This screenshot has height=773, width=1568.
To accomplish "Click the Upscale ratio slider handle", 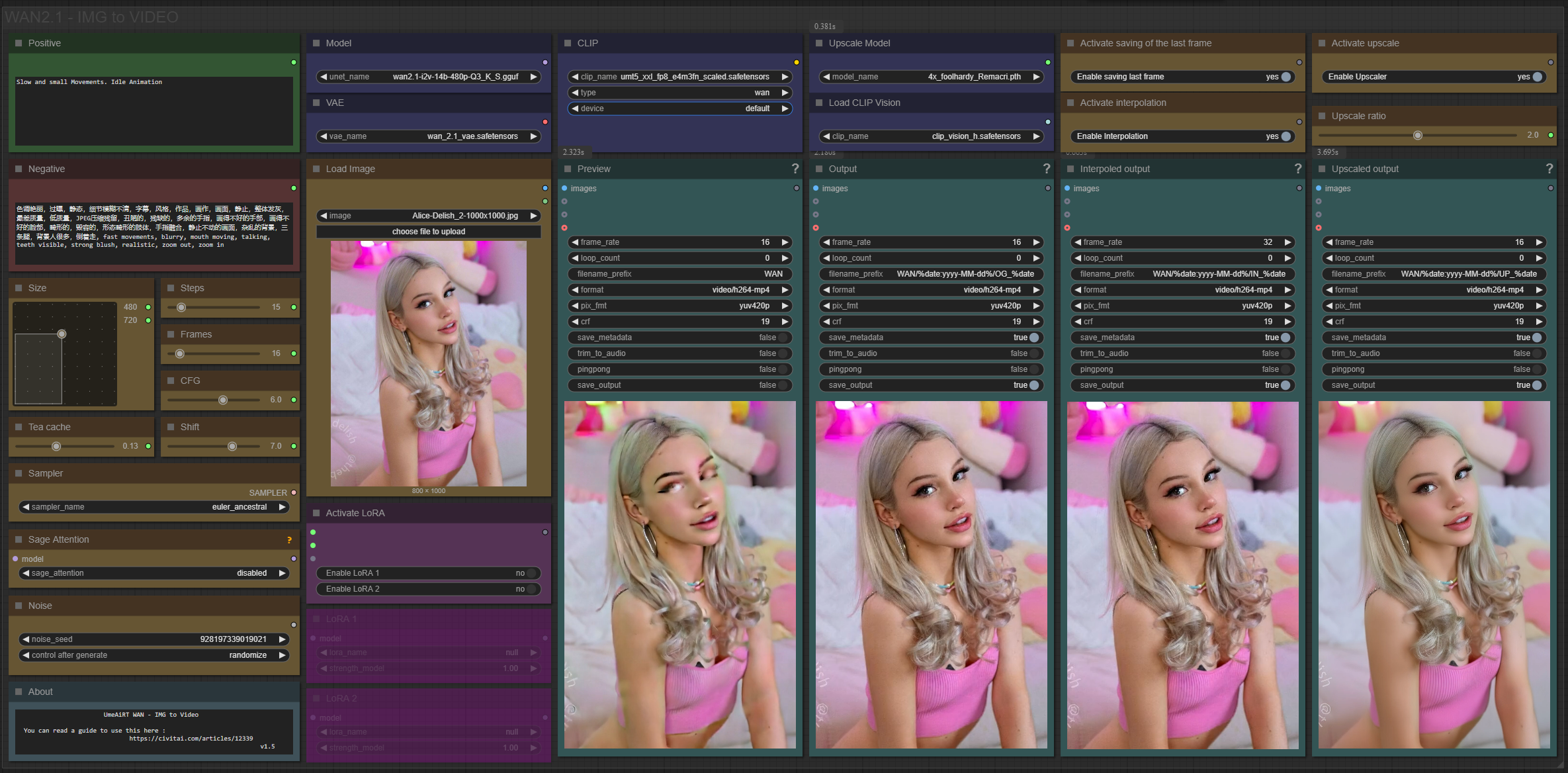I will [x=1417, y=135].
